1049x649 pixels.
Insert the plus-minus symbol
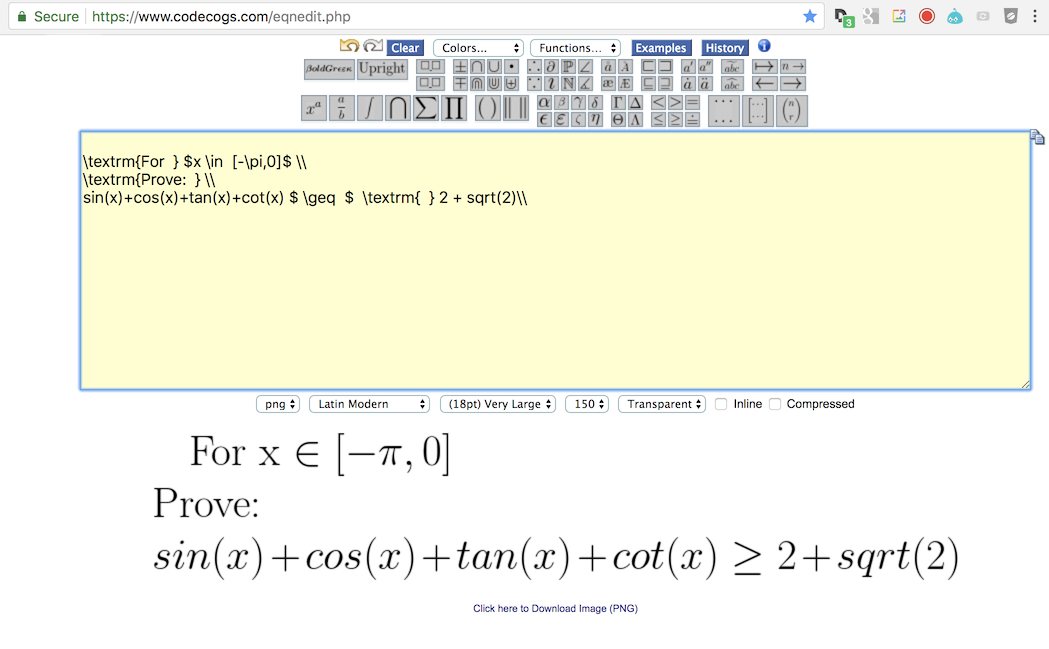click(x=460, y=66)
